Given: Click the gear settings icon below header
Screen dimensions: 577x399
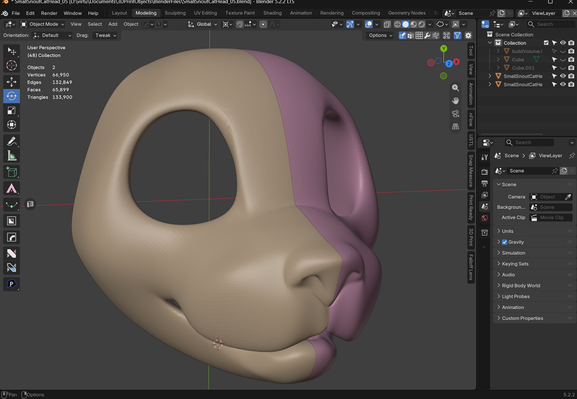Looking at the screenshot, I should 468,35.
